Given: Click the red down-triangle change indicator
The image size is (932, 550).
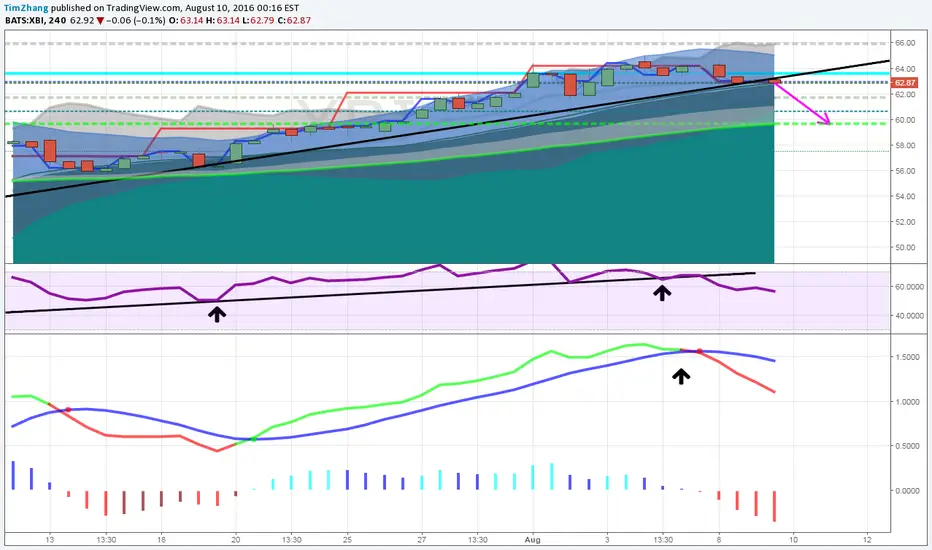Looking at the screenshot, I should (x=100, y=21).
